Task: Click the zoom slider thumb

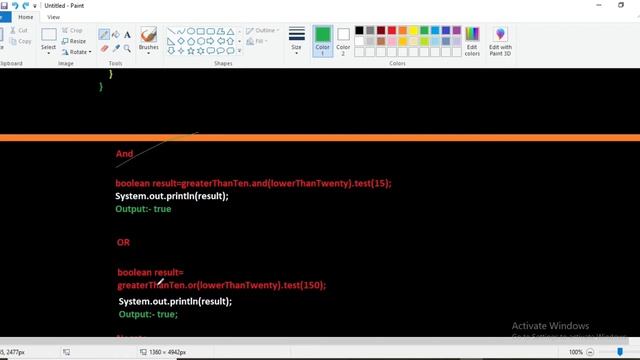Action: coord(620,351)
